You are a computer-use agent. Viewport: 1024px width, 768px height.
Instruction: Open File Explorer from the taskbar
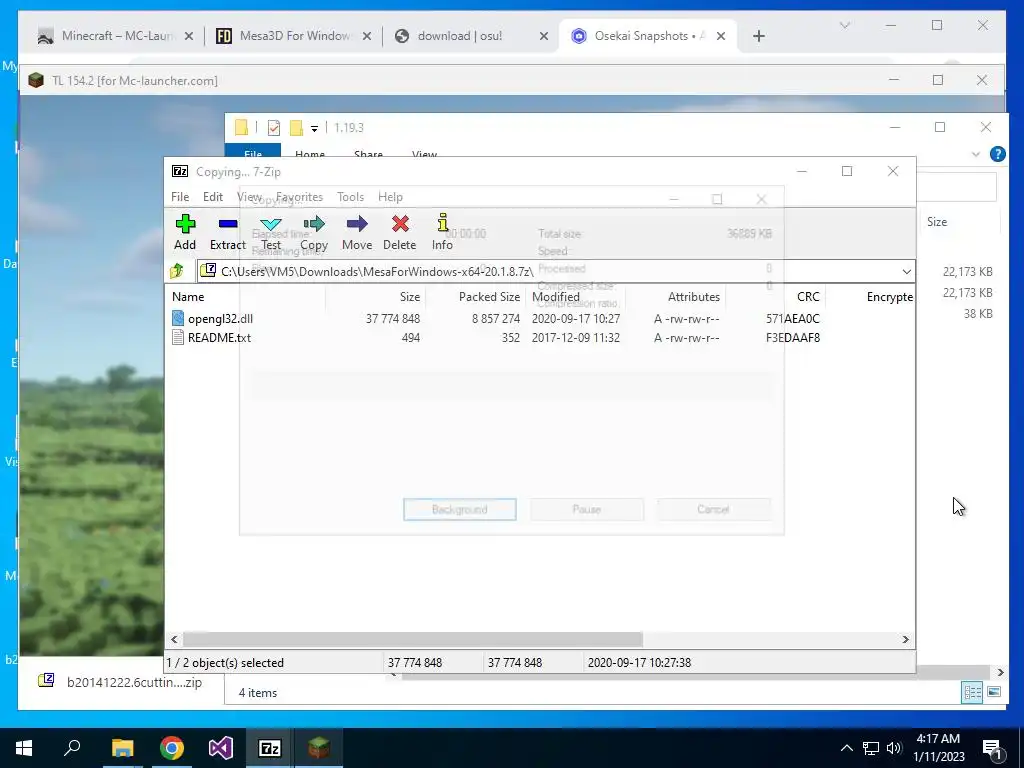pos(122,748)
